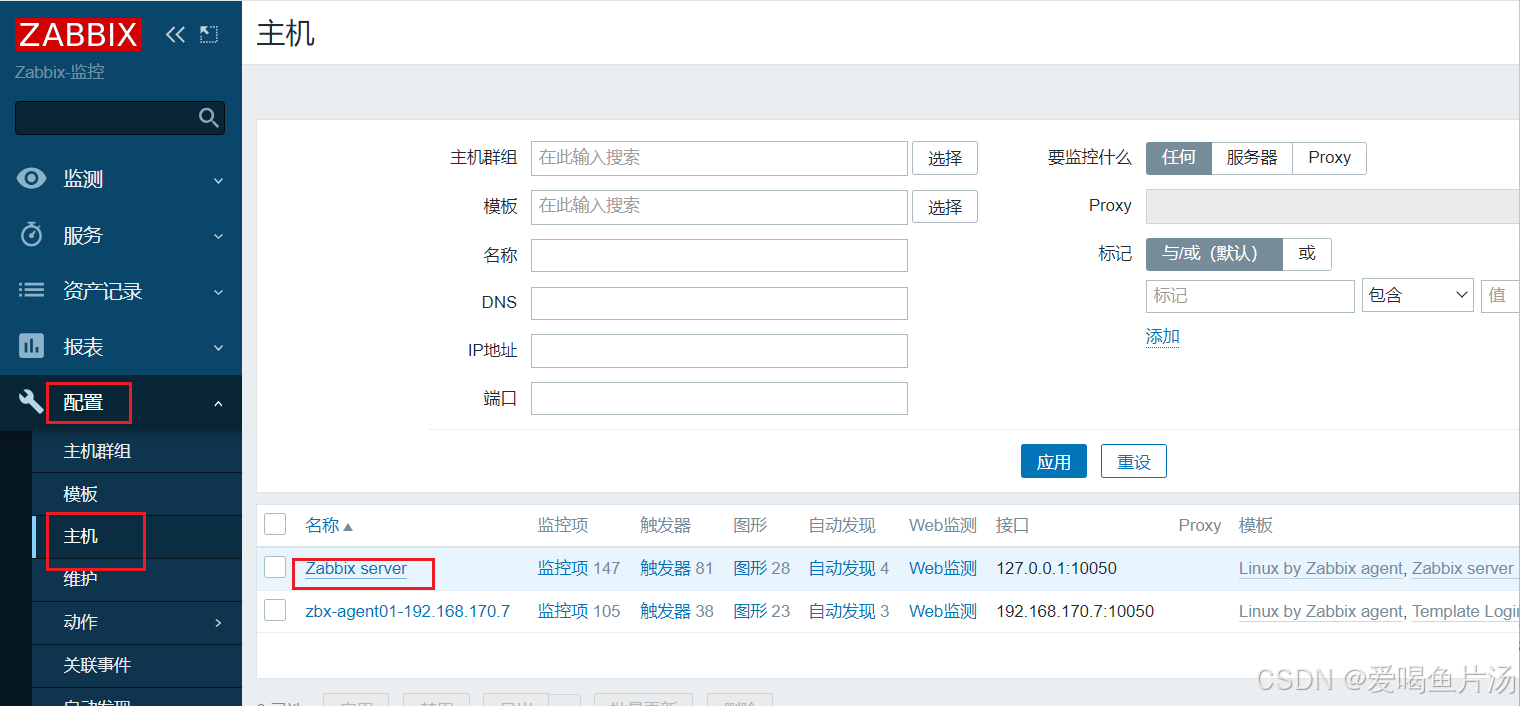This screenshot has width=1520, height=706.
Task: Expand the 资产记录 menu
Action: coord(218,292)
